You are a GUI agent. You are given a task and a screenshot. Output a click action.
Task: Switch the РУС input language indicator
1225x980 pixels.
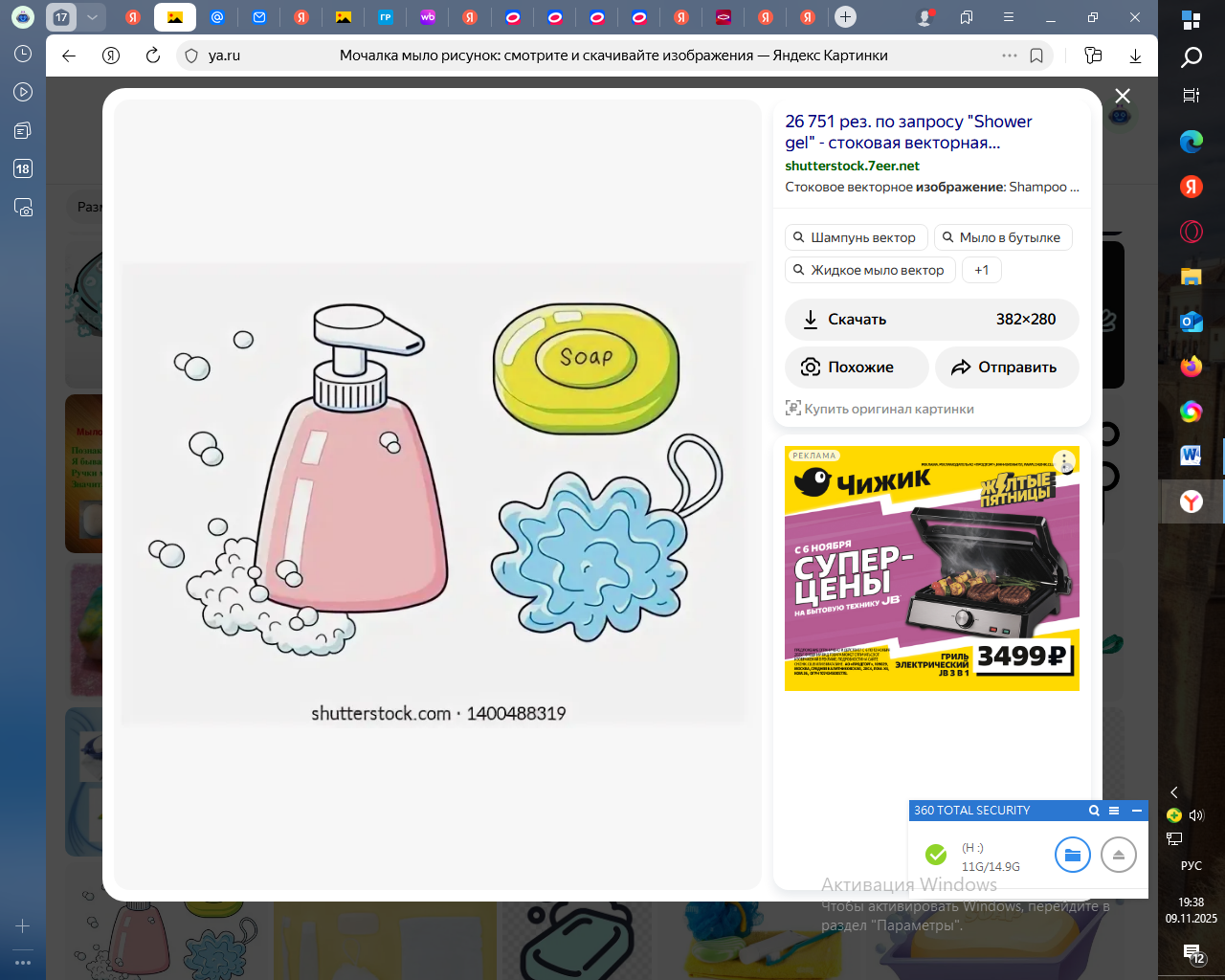coord(1191,865)
